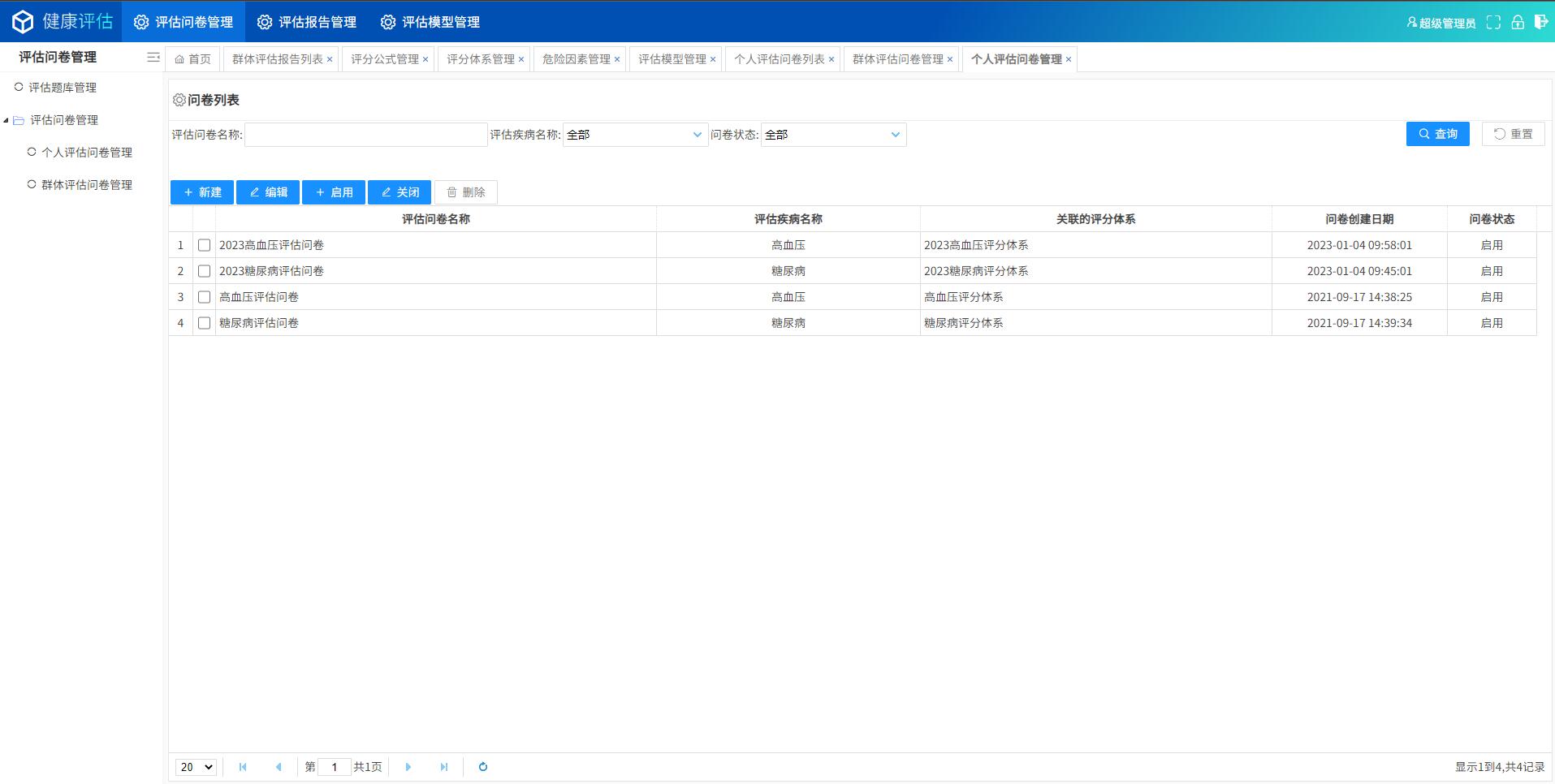The width and height of the screenshot is (1555, 784).
Task: Click the 启用 button
Action: click(x=334, y=192)
